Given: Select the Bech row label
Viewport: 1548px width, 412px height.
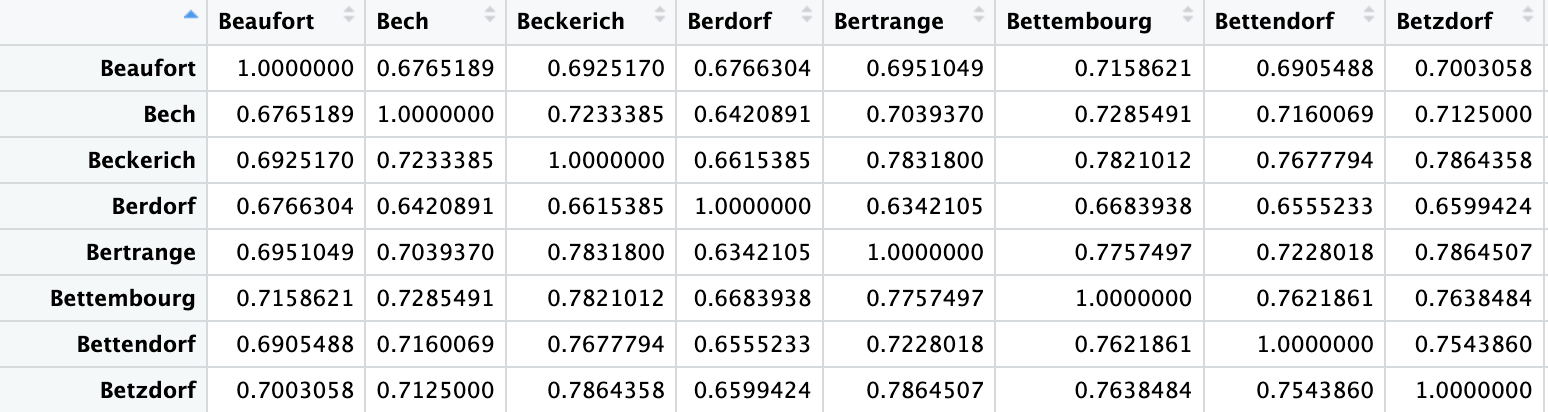Looking at the screenshot, I should pyautogui.click(x=169, y=114).
